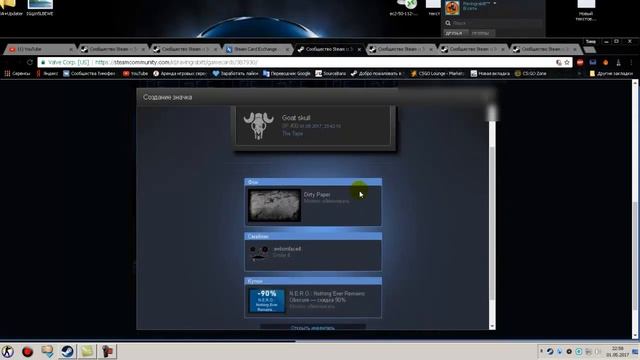Click the Создание значка dialog title
This screenshot has height=360, width=640.
[x=167, y=97]
